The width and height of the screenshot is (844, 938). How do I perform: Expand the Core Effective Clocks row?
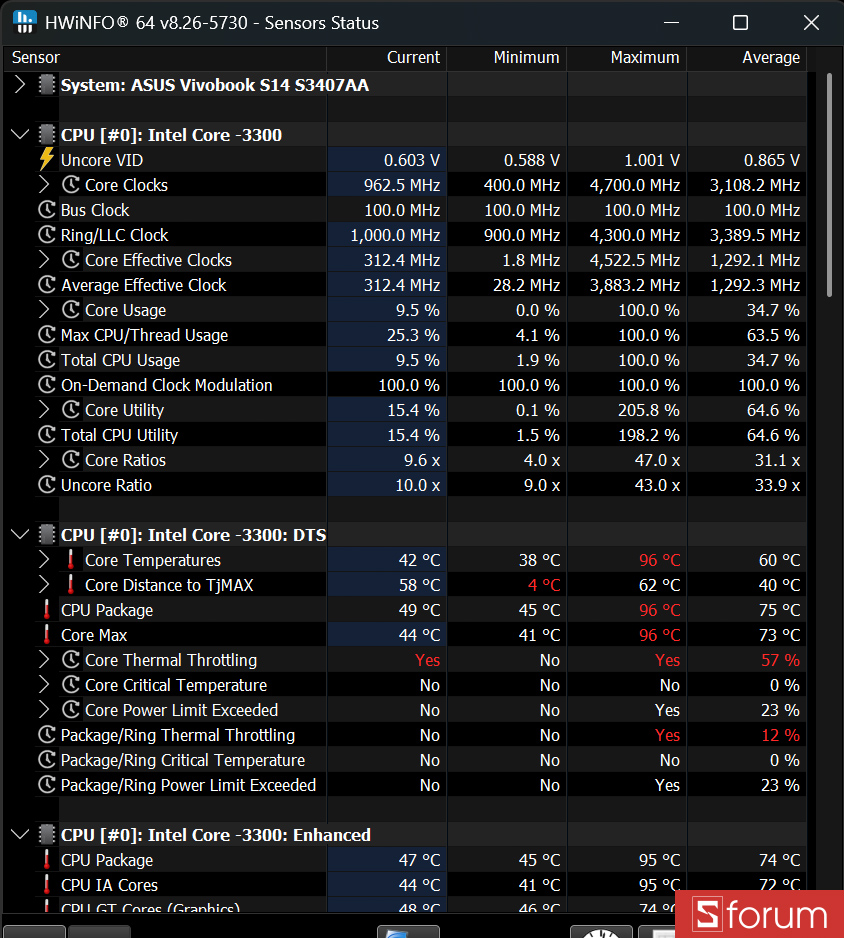point(44,260)
